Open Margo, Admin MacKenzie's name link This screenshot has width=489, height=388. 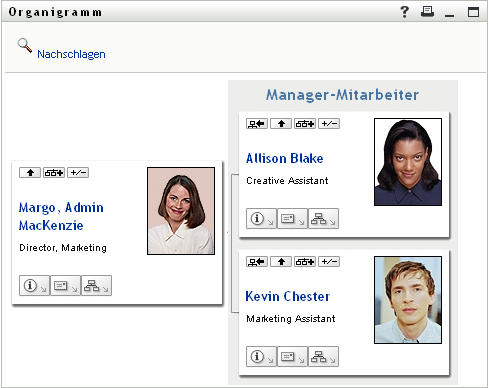coord(61,216)
